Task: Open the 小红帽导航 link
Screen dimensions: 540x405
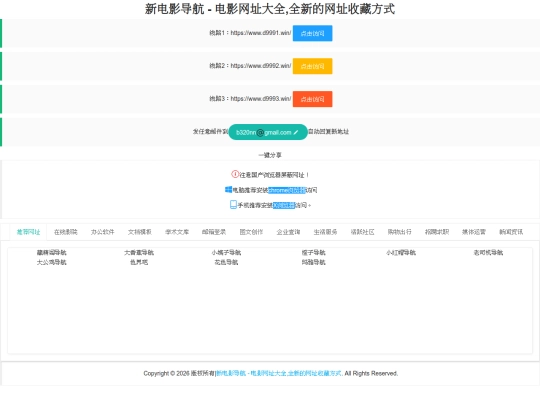Action: (401, 252)
